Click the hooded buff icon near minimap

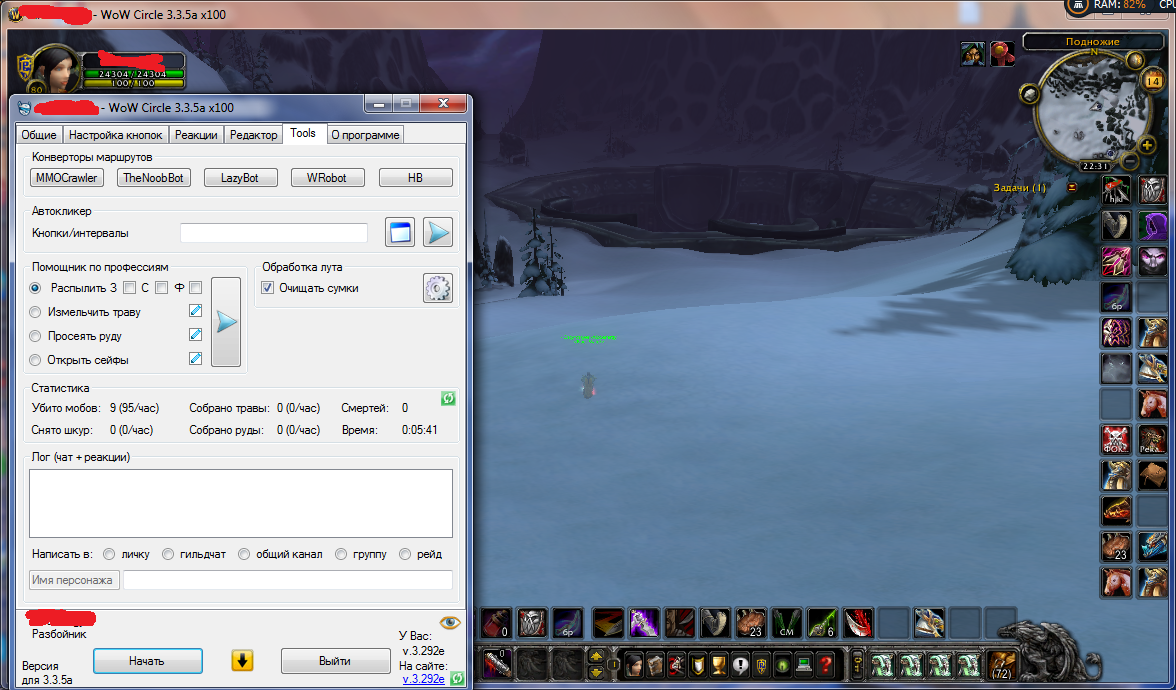click(973, 54)
